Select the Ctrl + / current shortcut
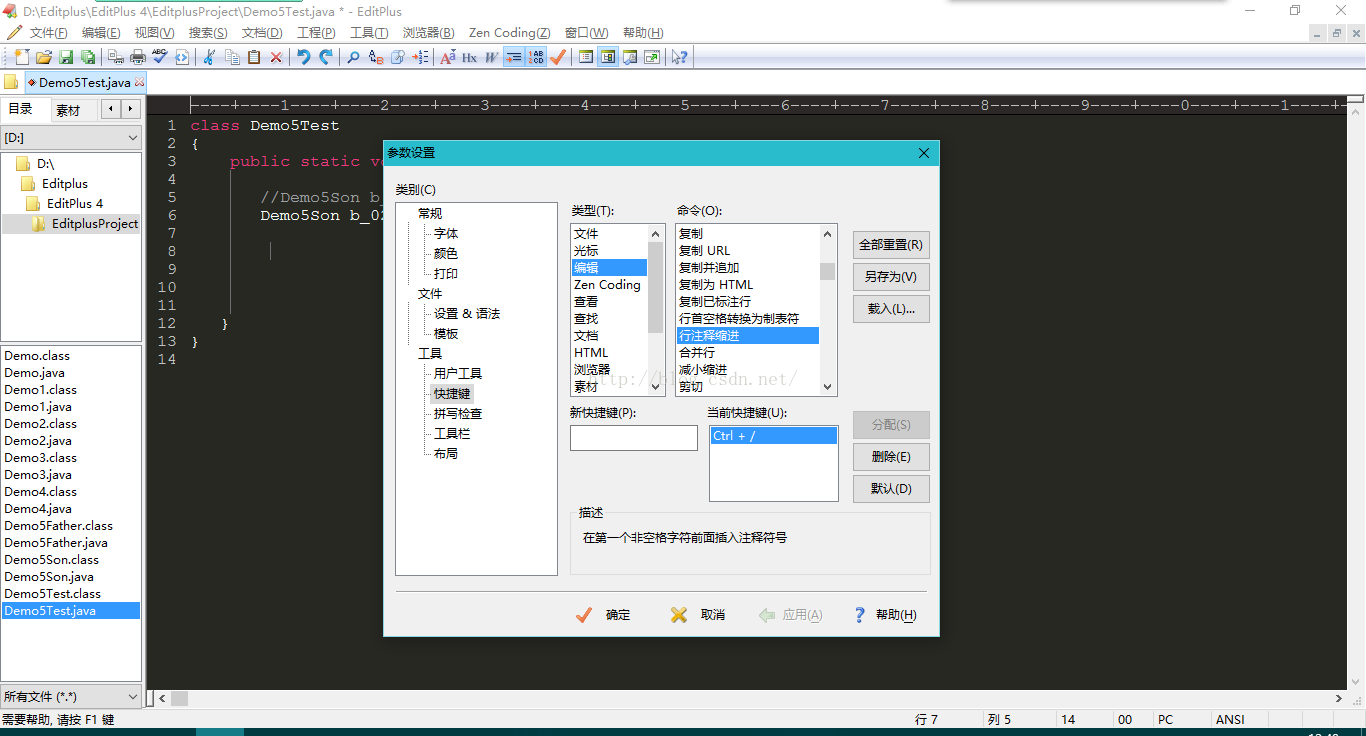The image size is (1366, 736). (774, 436)
